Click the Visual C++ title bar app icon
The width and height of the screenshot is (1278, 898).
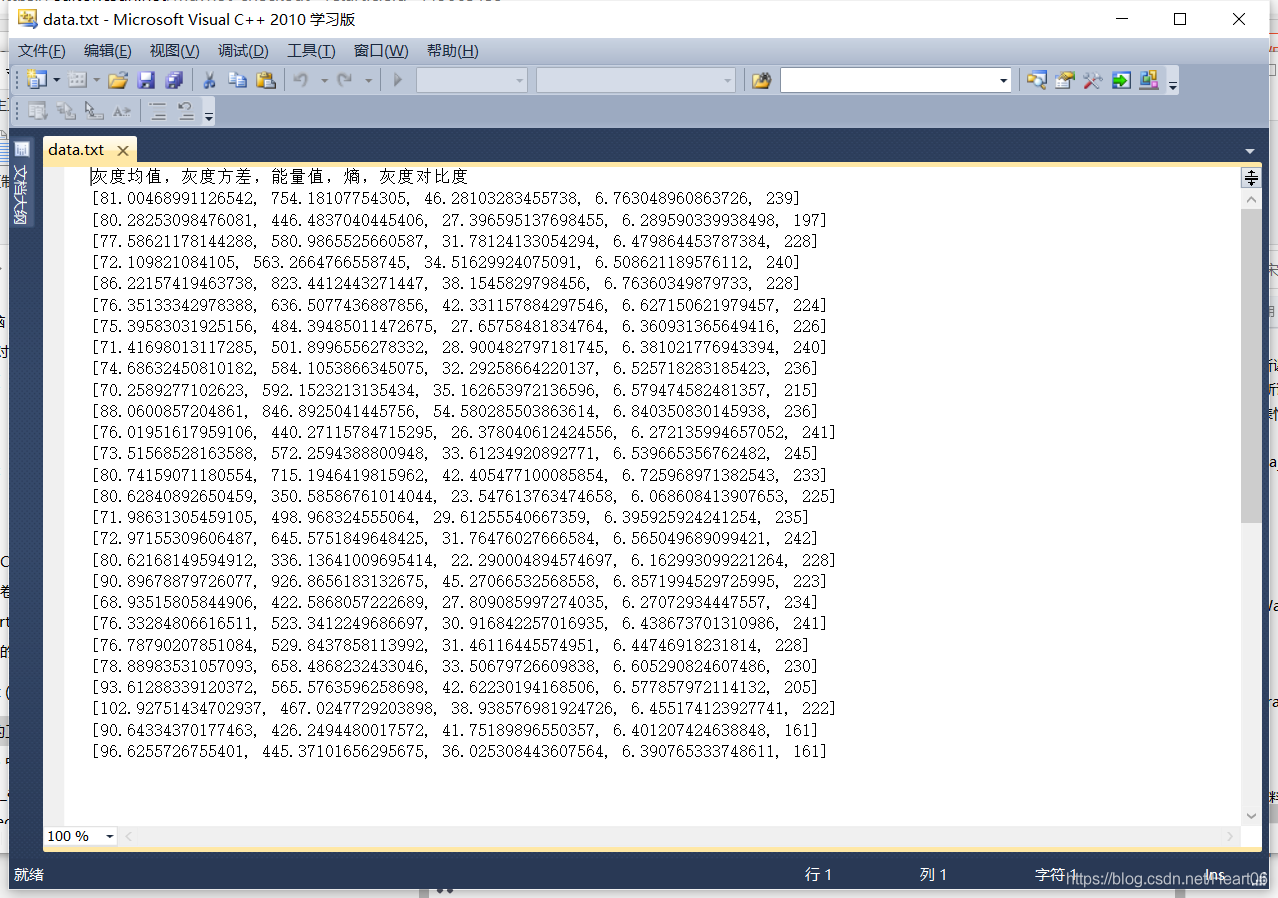pyautogui.click(x=27, y=19)
